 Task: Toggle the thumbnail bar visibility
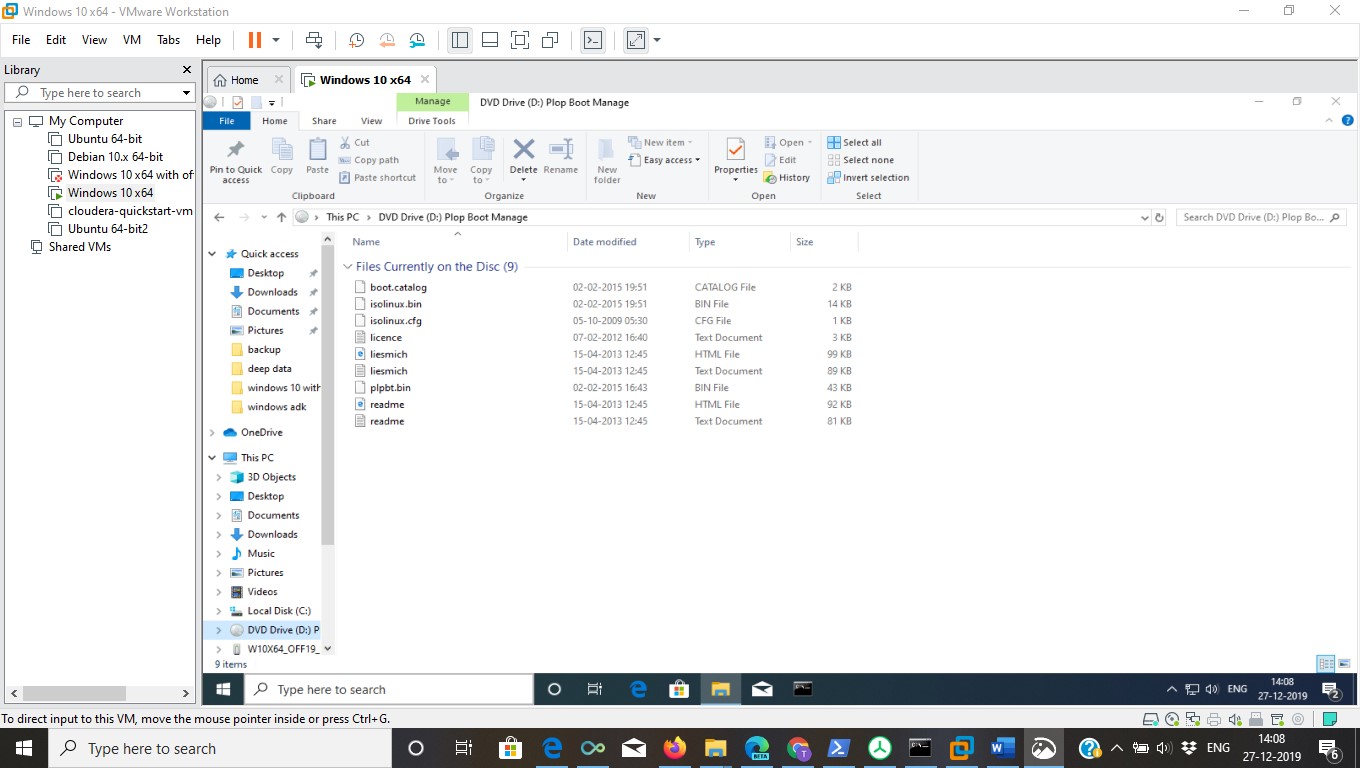click(489, 40)
